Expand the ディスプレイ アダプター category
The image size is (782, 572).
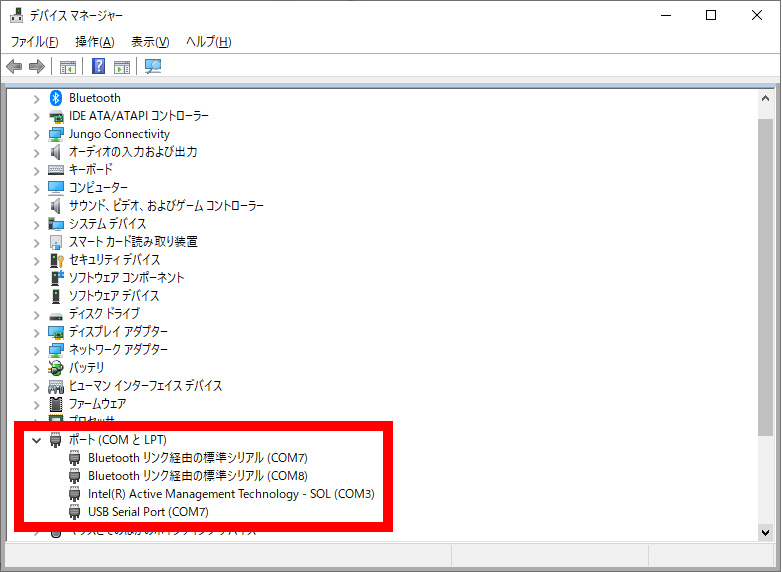(x=37, y=332)
